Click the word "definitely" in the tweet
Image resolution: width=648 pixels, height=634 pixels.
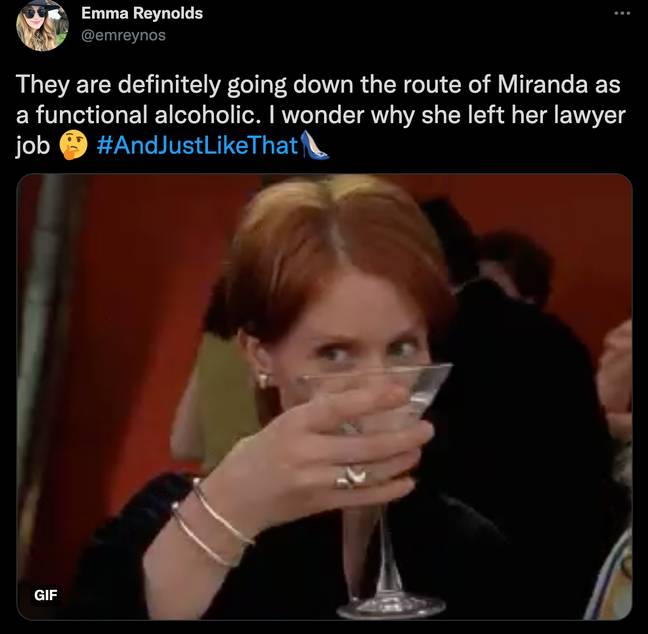(169, 85)
